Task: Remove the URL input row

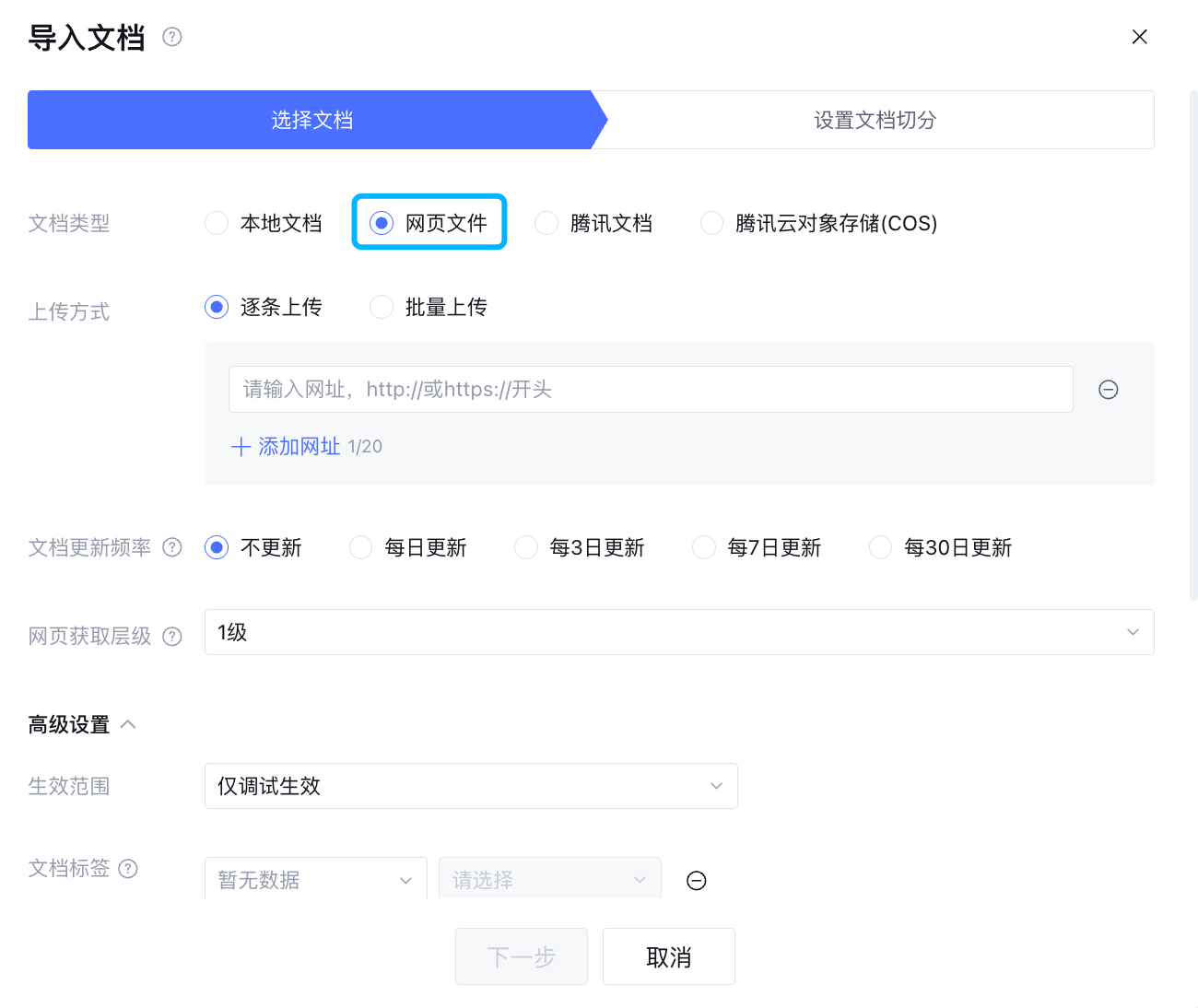Action: 1109,390
